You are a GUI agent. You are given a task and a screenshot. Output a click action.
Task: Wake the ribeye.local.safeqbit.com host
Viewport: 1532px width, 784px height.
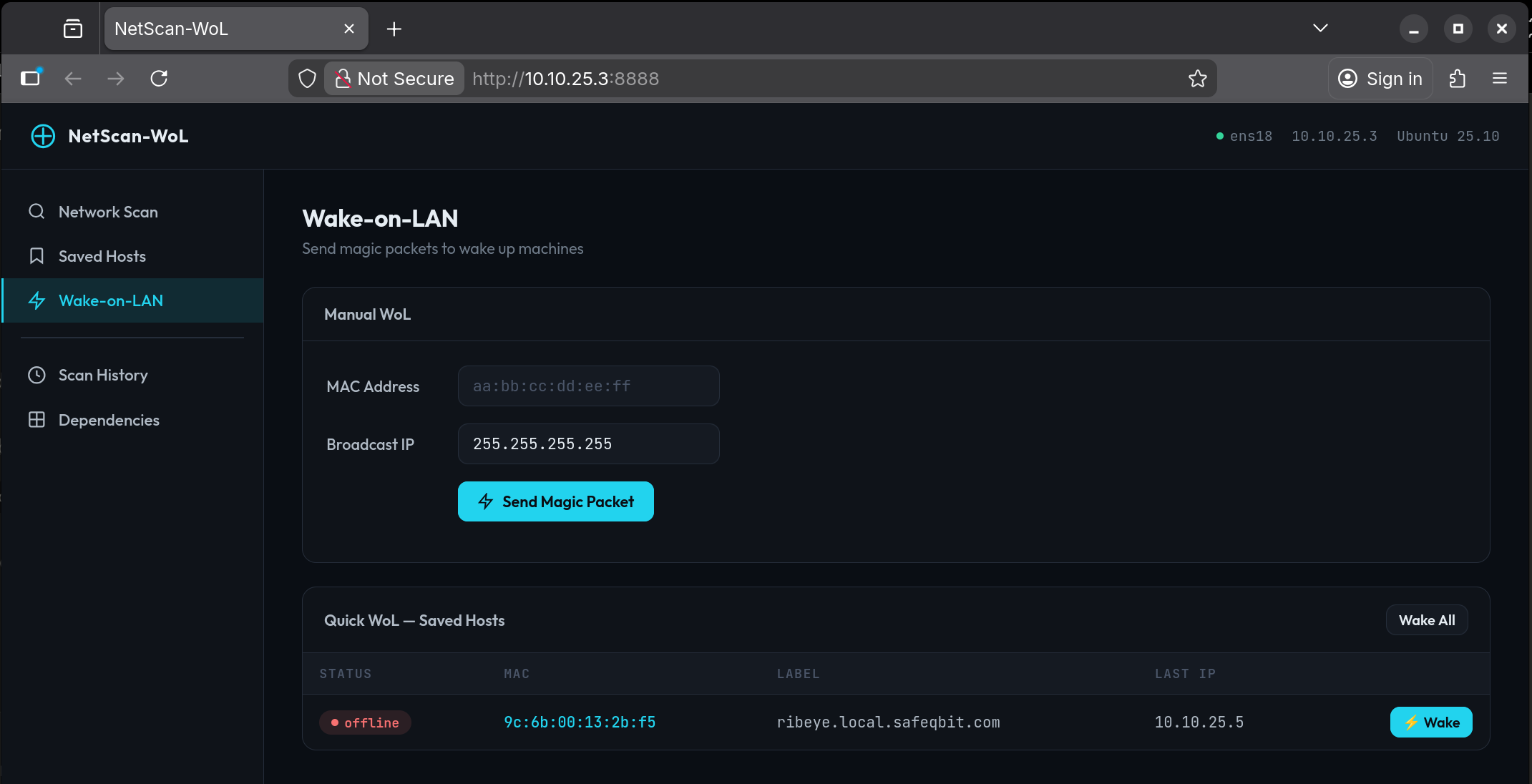click(x=1430, y=722)
